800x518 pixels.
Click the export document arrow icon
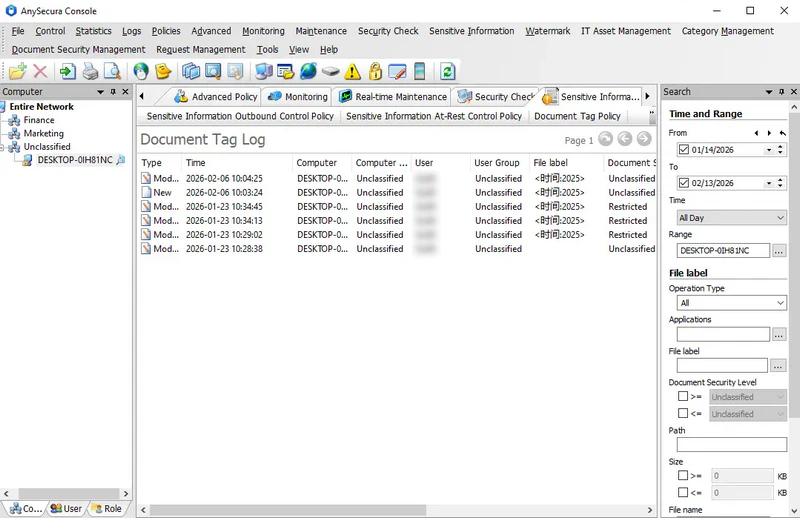67,71
